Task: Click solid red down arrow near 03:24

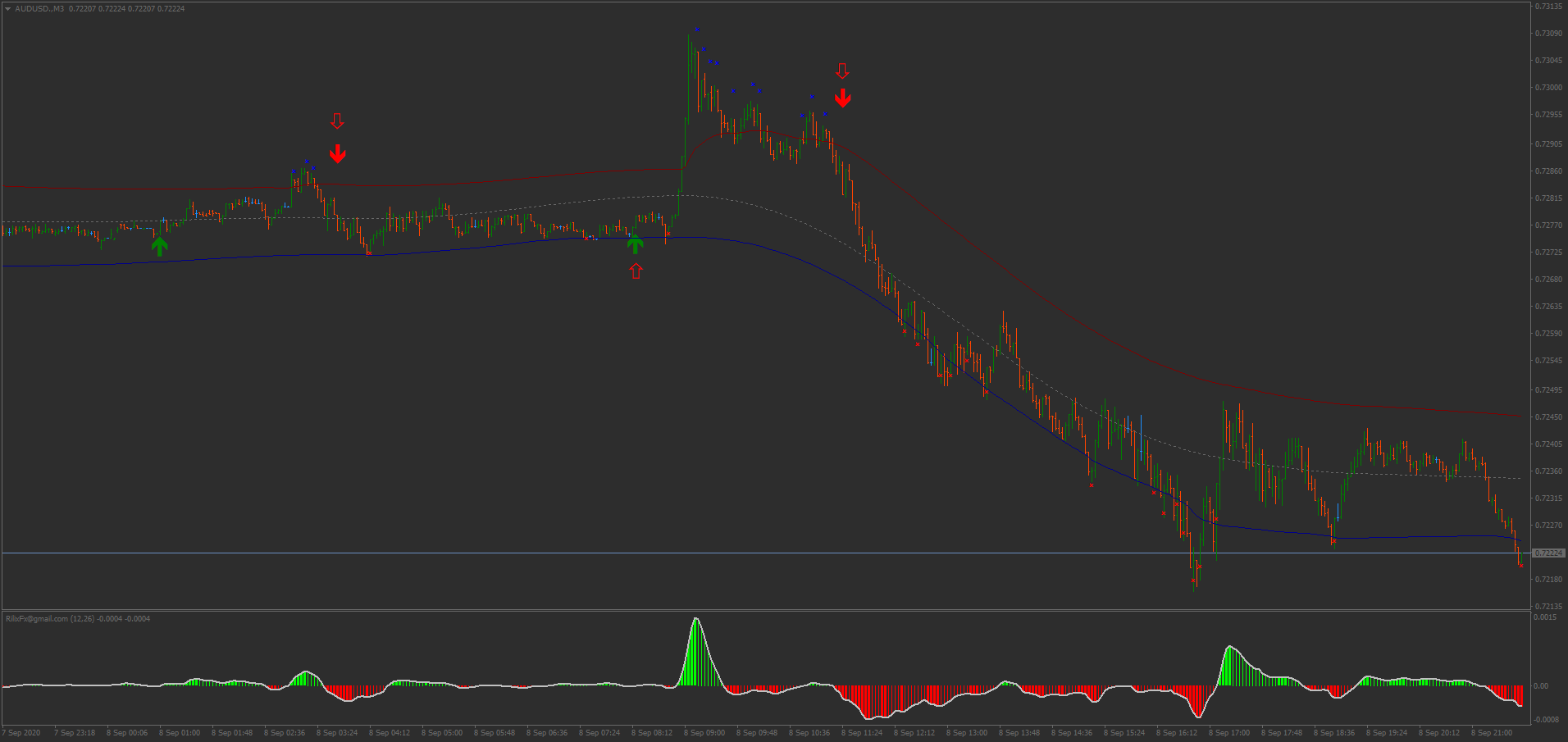Action: [x=338, y=154]
